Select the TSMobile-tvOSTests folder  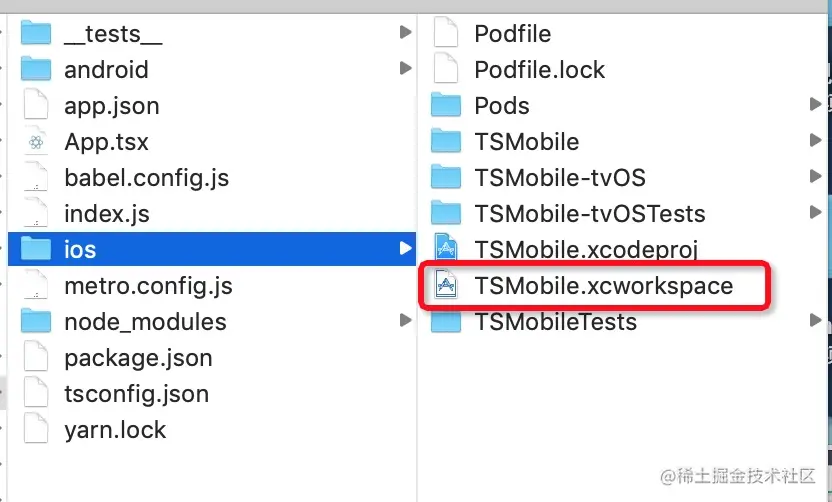click(x=589, y=214)
